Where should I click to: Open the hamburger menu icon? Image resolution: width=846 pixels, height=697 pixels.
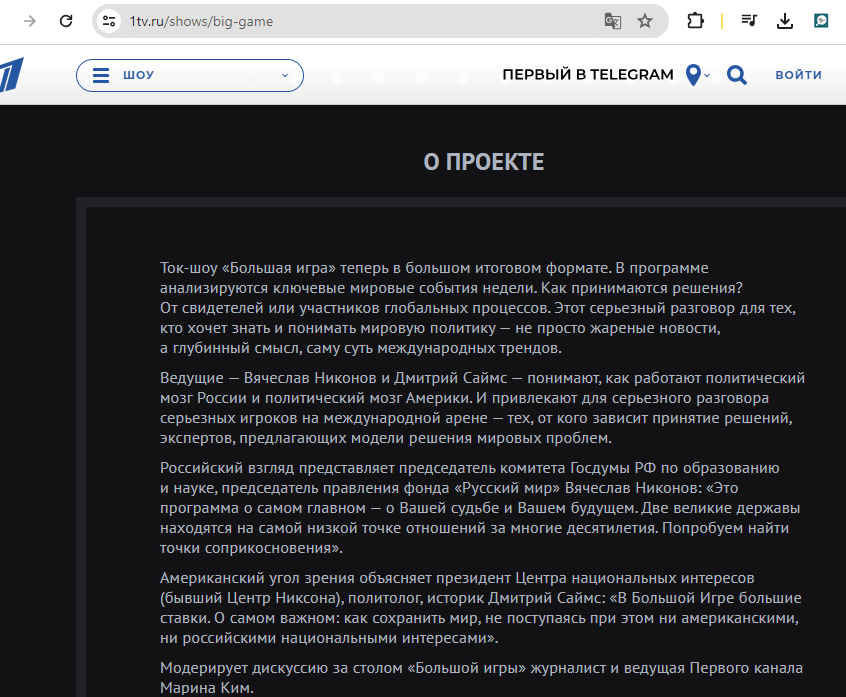click(101, 75)
